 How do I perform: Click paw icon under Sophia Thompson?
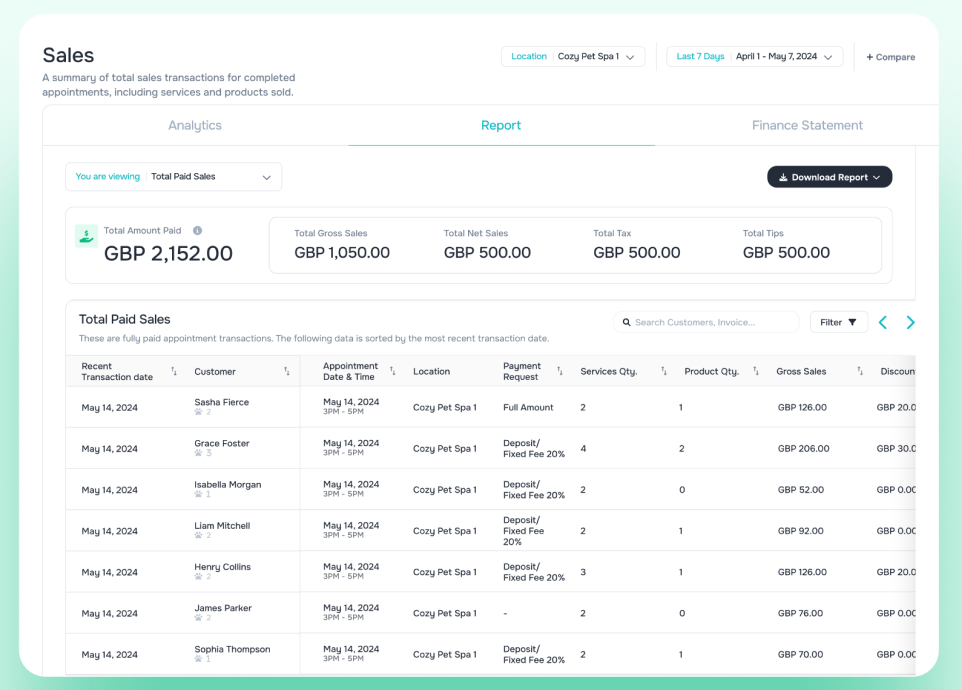click(x=198, y=659)
